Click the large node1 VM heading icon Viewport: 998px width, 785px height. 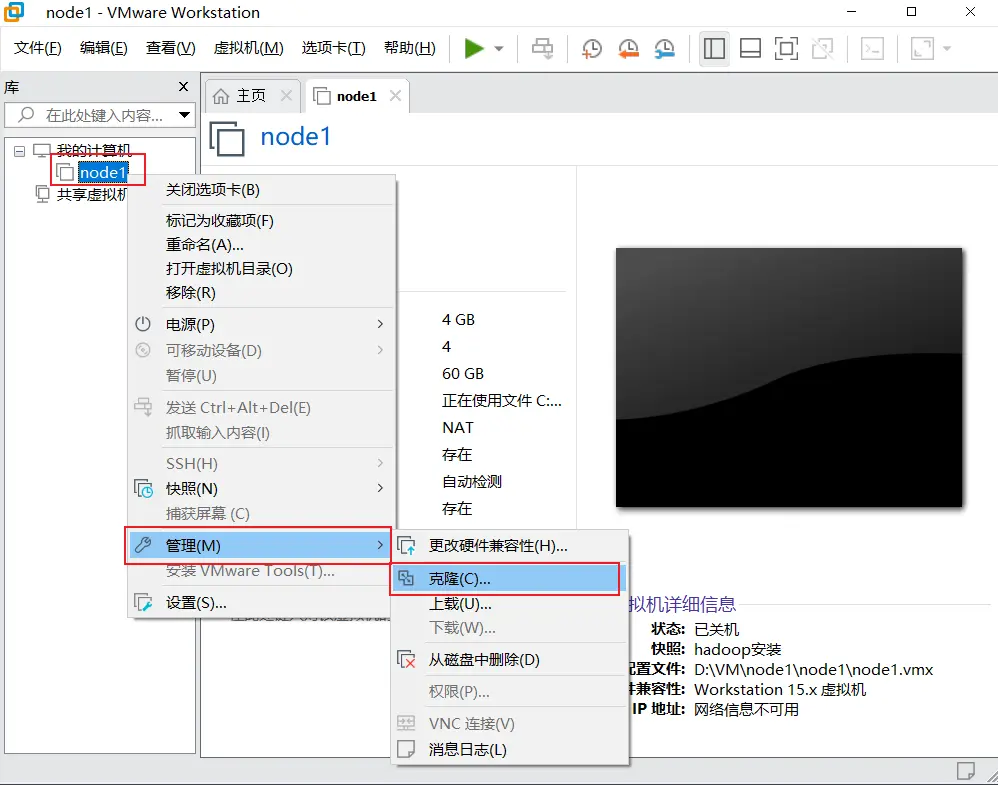pyautogui.click(x=227, y=138)
